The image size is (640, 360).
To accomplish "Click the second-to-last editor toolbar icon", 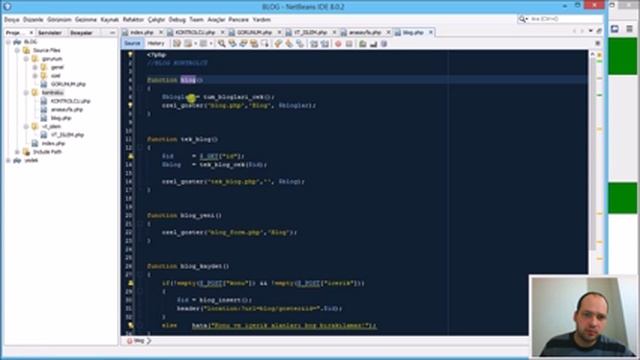I will click(373, 43).
